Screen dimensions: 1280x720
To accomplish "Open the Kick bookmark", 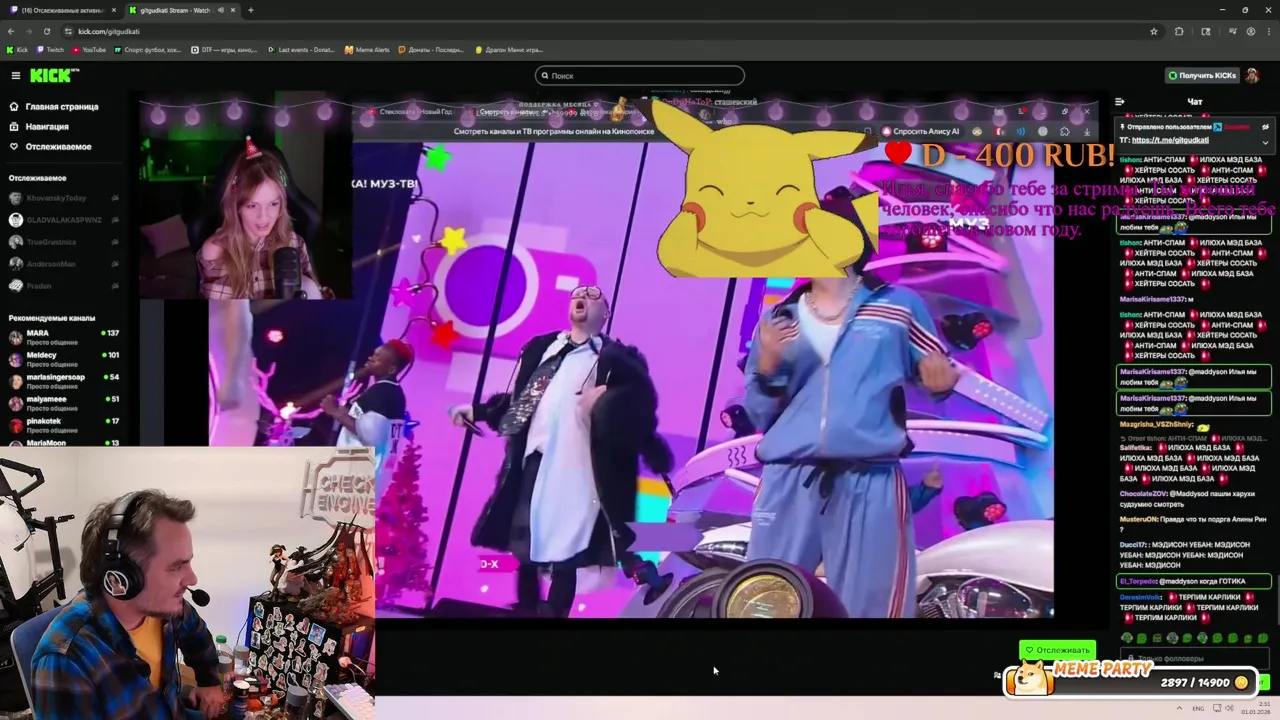I will pyautogui.click(x=17, y=49).
